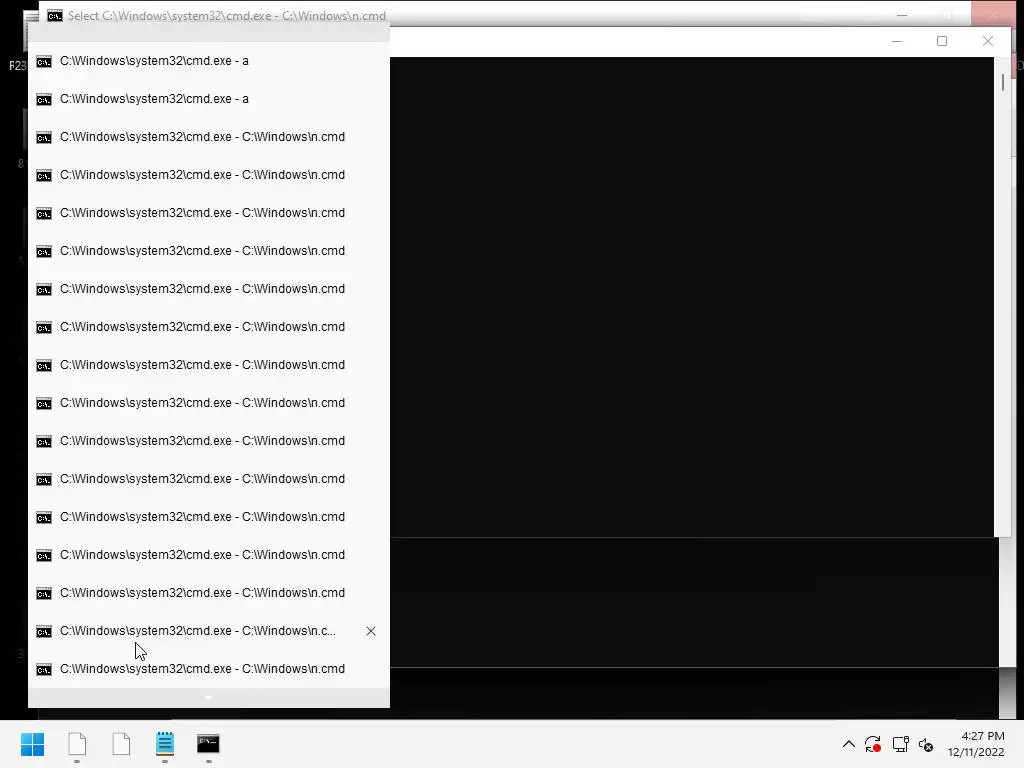
Task: Click the 'Select C:\Windows\system32\cmd.exe' title text
Action: click(227, 16)
